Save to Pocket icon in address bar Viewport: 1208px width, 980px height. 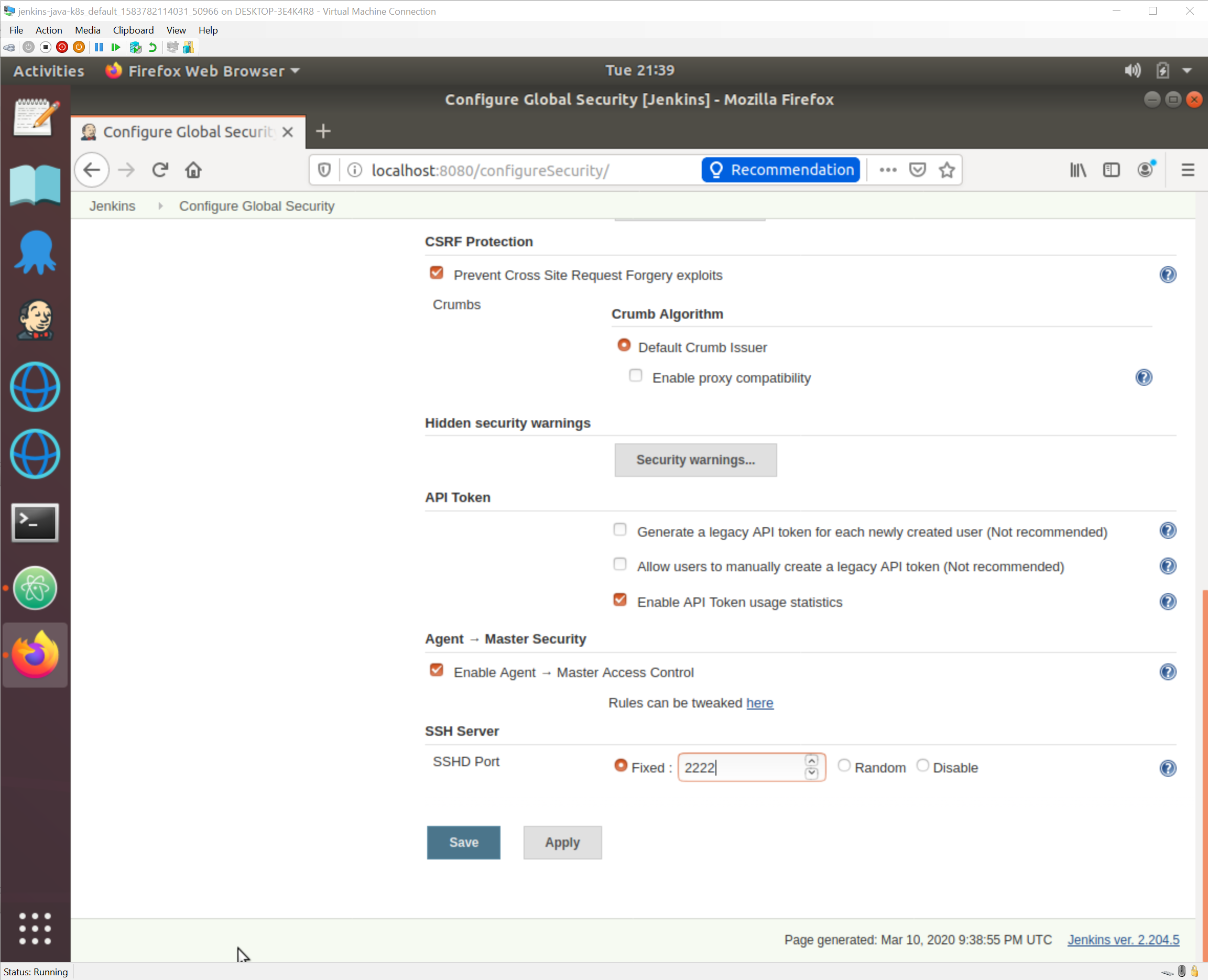(917, 170)
